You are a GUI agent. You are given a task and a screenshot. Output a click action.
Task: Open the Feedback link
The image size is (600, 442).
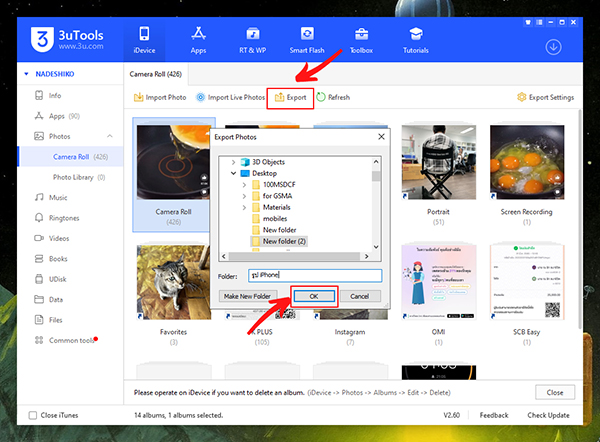click(x=494, y=415)
